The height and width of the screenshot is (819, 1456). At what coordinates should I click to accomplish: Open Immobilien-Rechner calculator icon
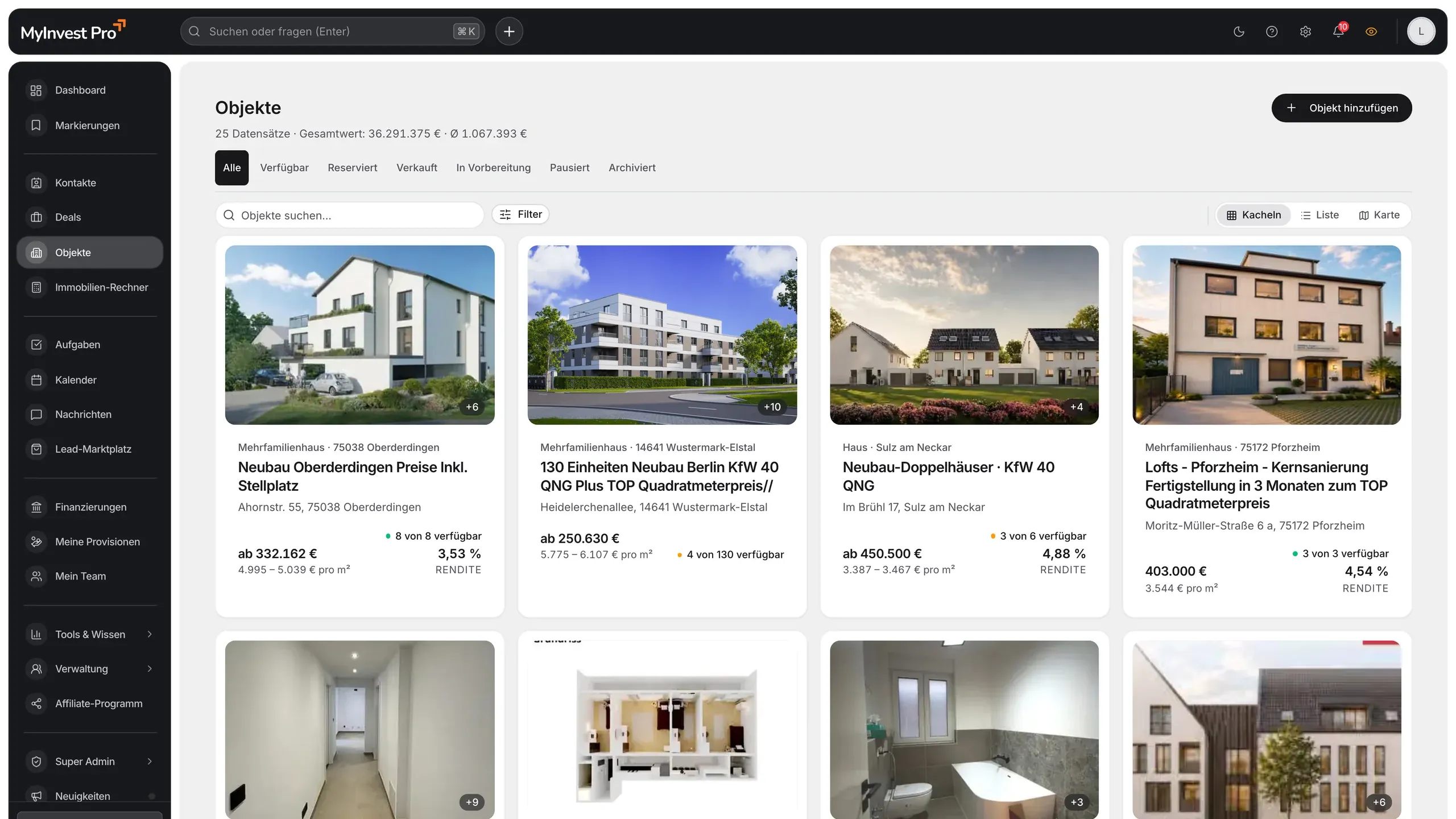36,287
